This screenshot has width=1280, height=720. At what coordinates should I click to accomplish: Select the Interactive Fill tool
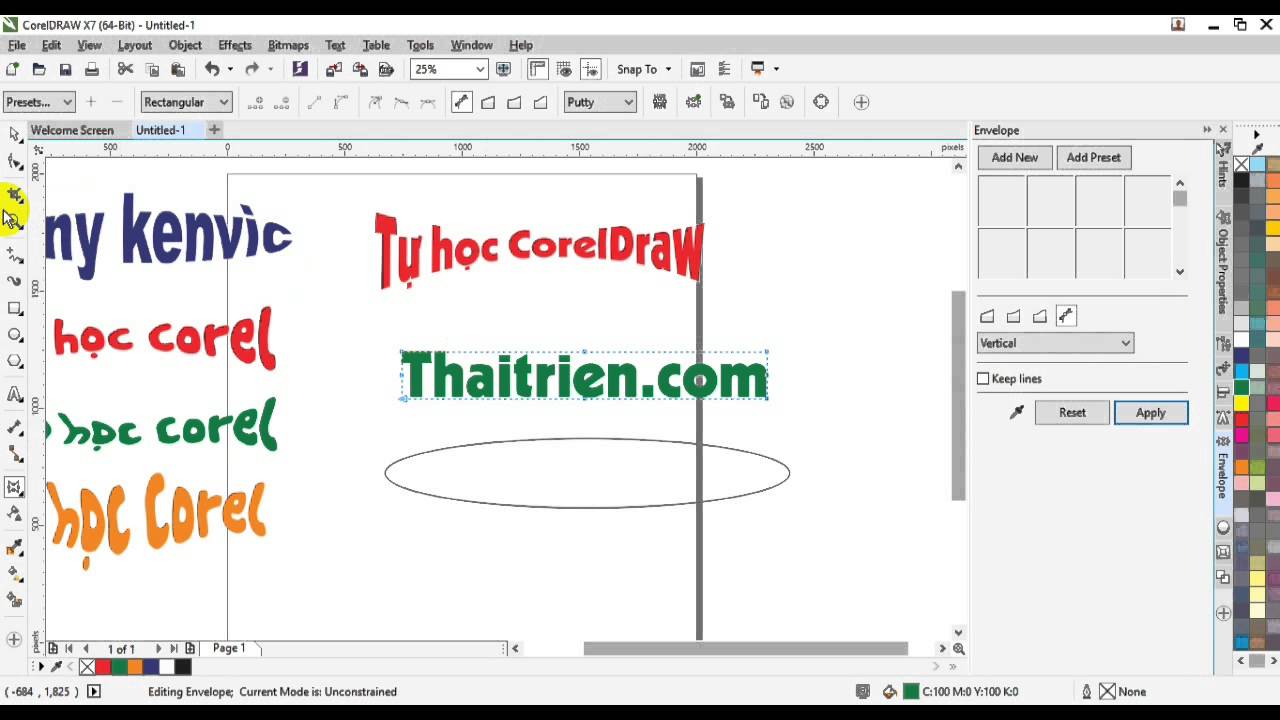(x=14, y=574)
